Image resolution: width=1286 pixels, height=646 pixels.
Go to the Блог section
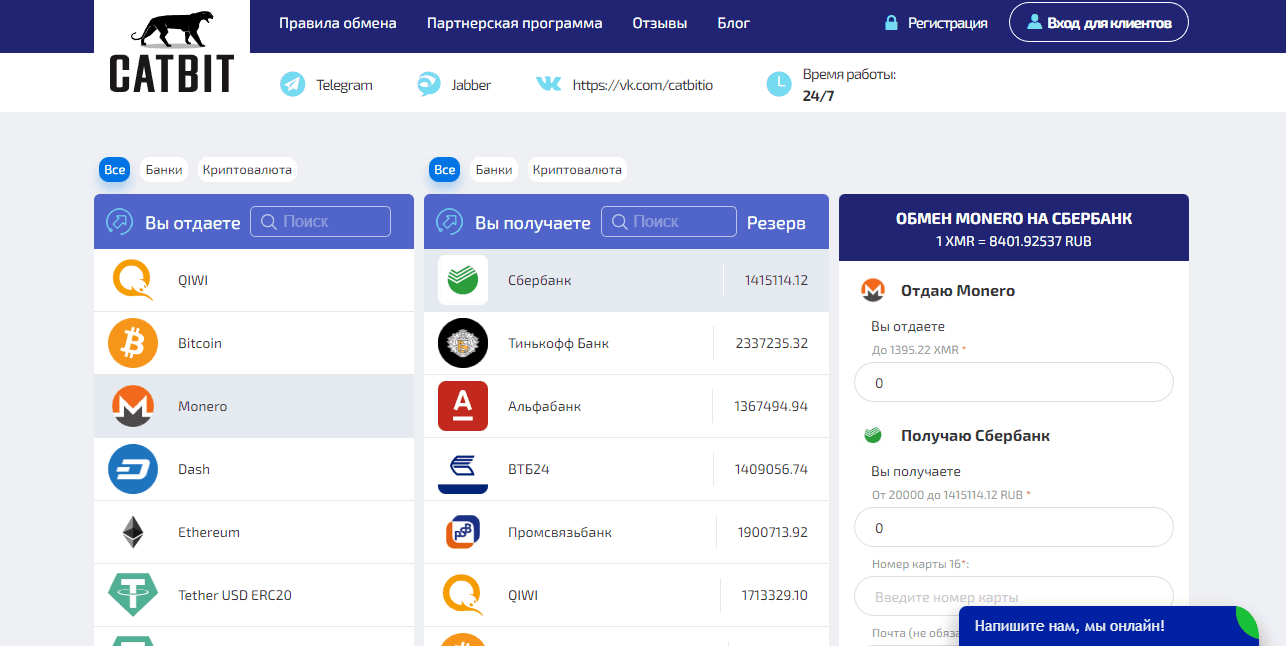coord(733,22)
